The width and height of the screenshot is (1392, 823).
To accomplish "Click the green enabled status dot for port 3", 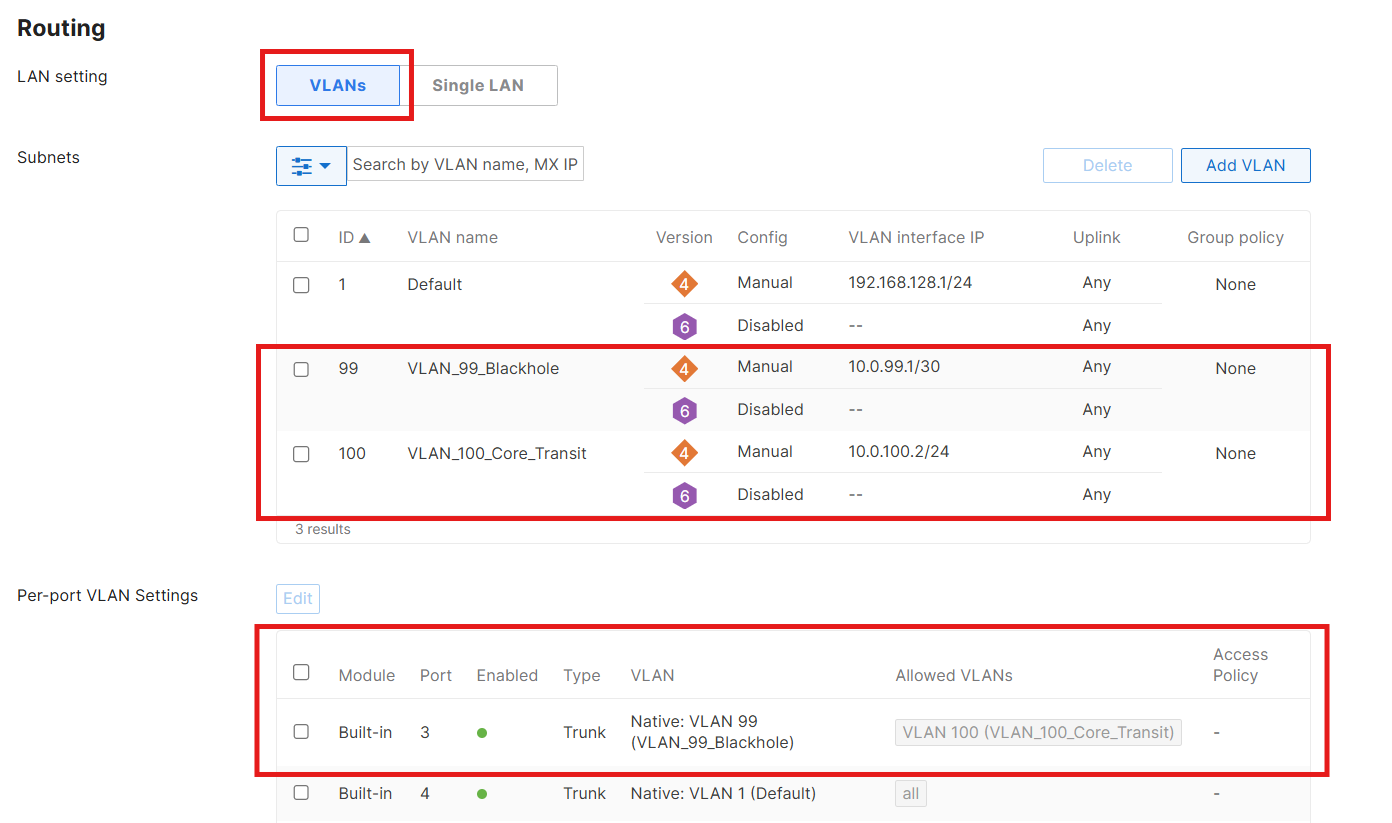I will click(482, 733).
